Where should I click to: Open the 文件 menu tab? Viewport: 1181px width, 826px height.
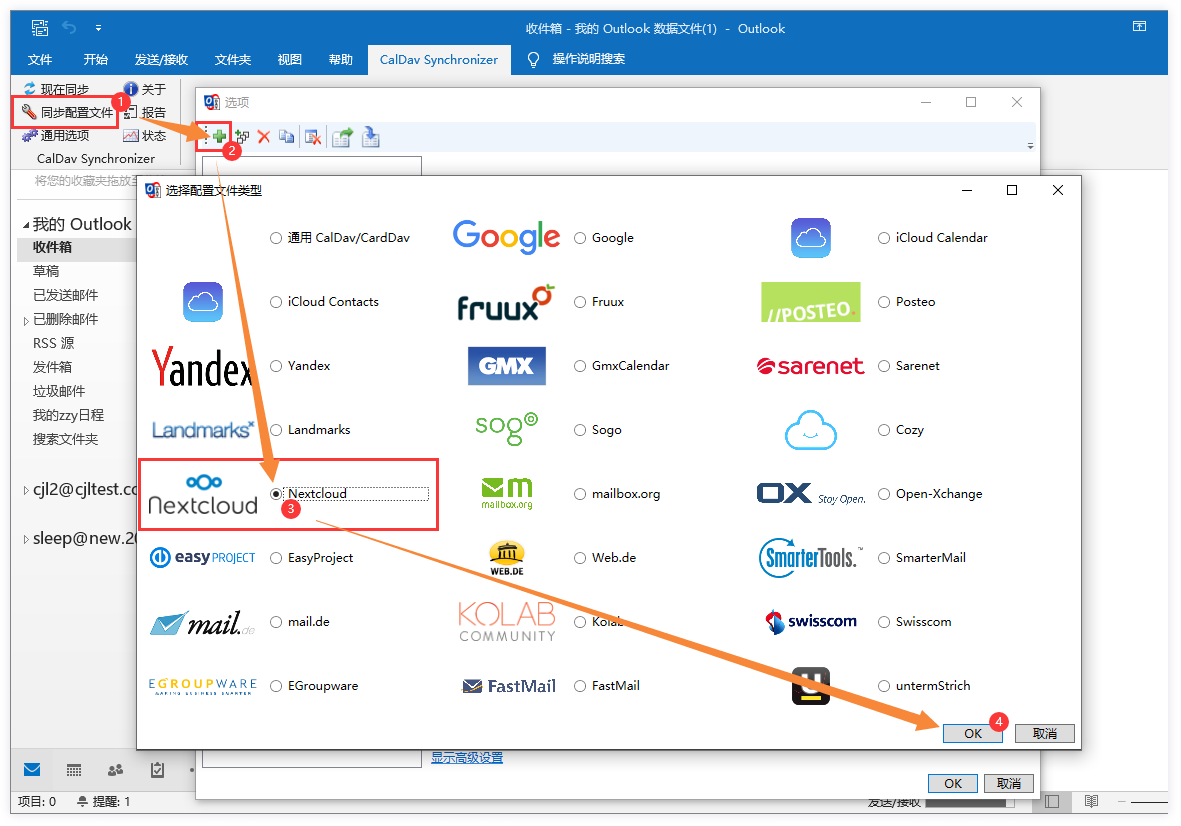pos(40,59)
